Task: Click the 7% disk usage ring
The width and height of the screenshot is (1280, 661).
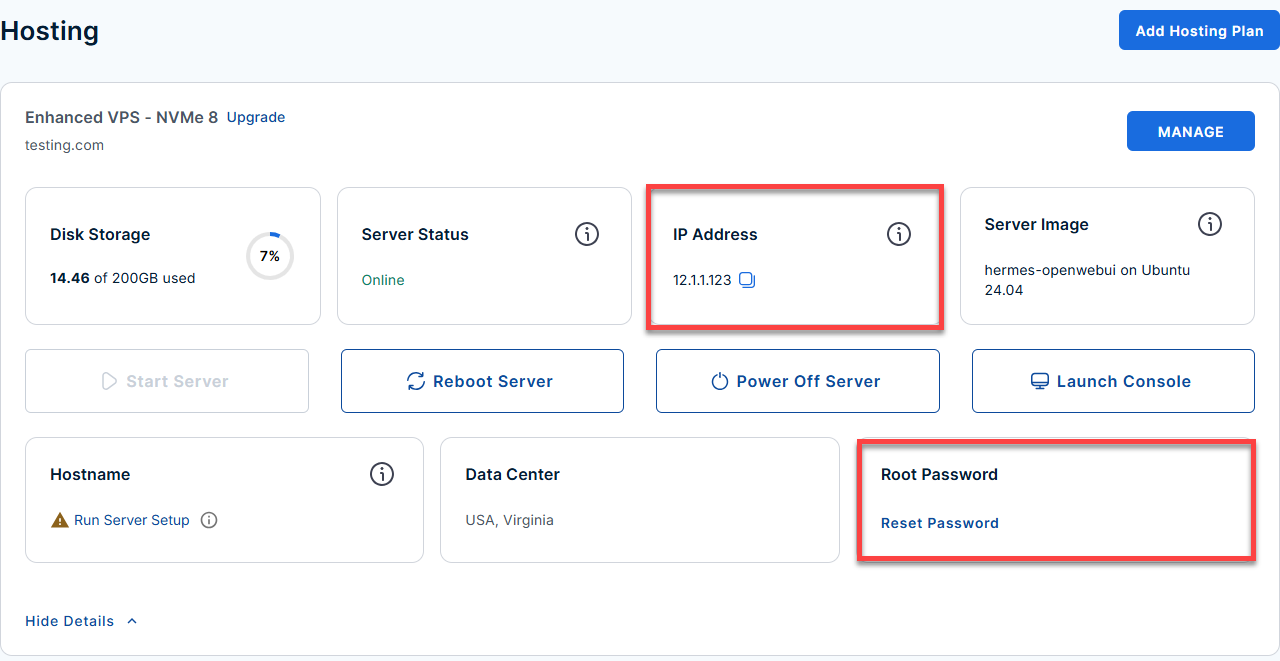Action: [270, 256]
